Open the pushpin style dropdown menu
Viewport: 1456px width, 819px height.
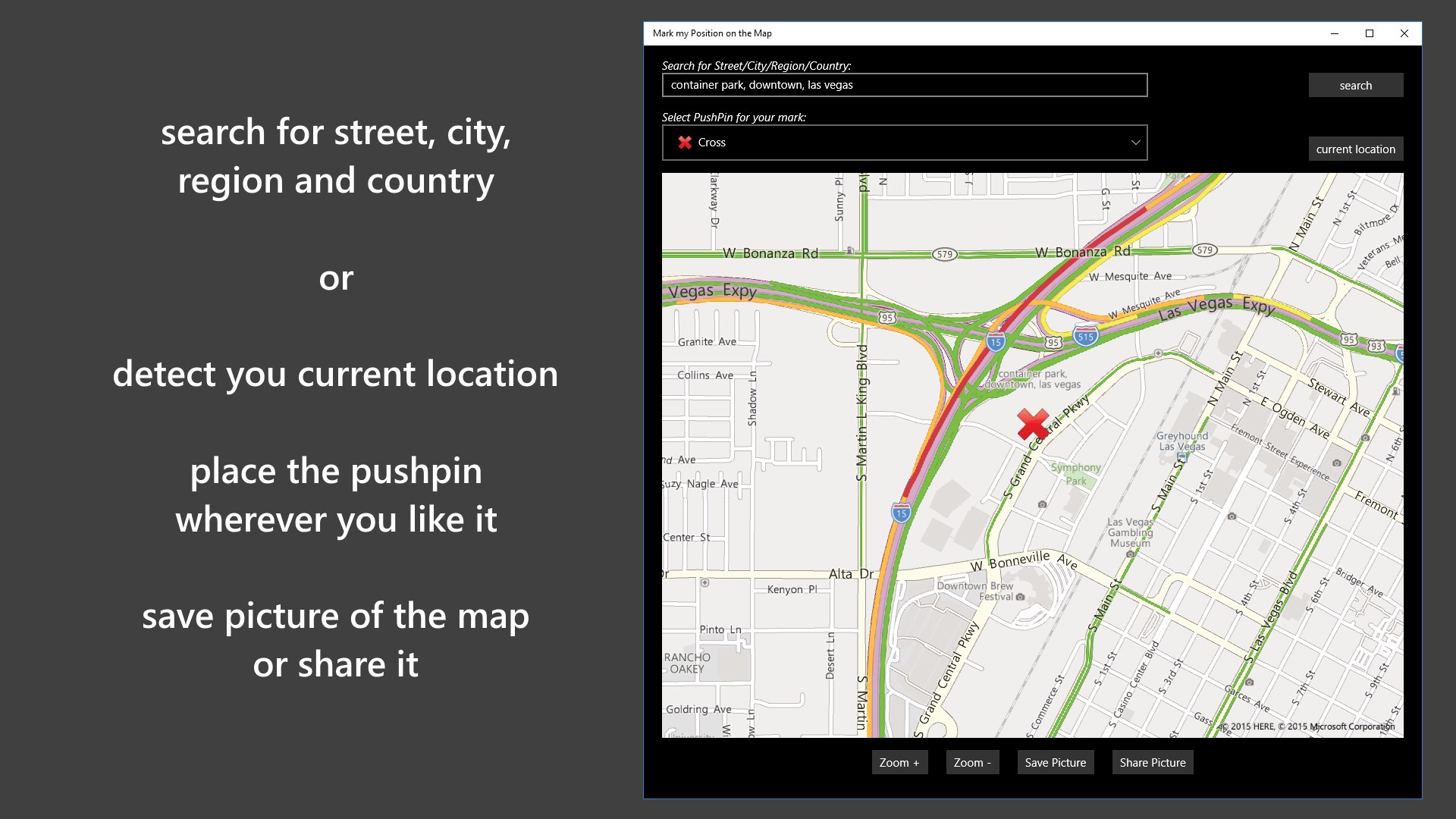[x=904, y=142]
